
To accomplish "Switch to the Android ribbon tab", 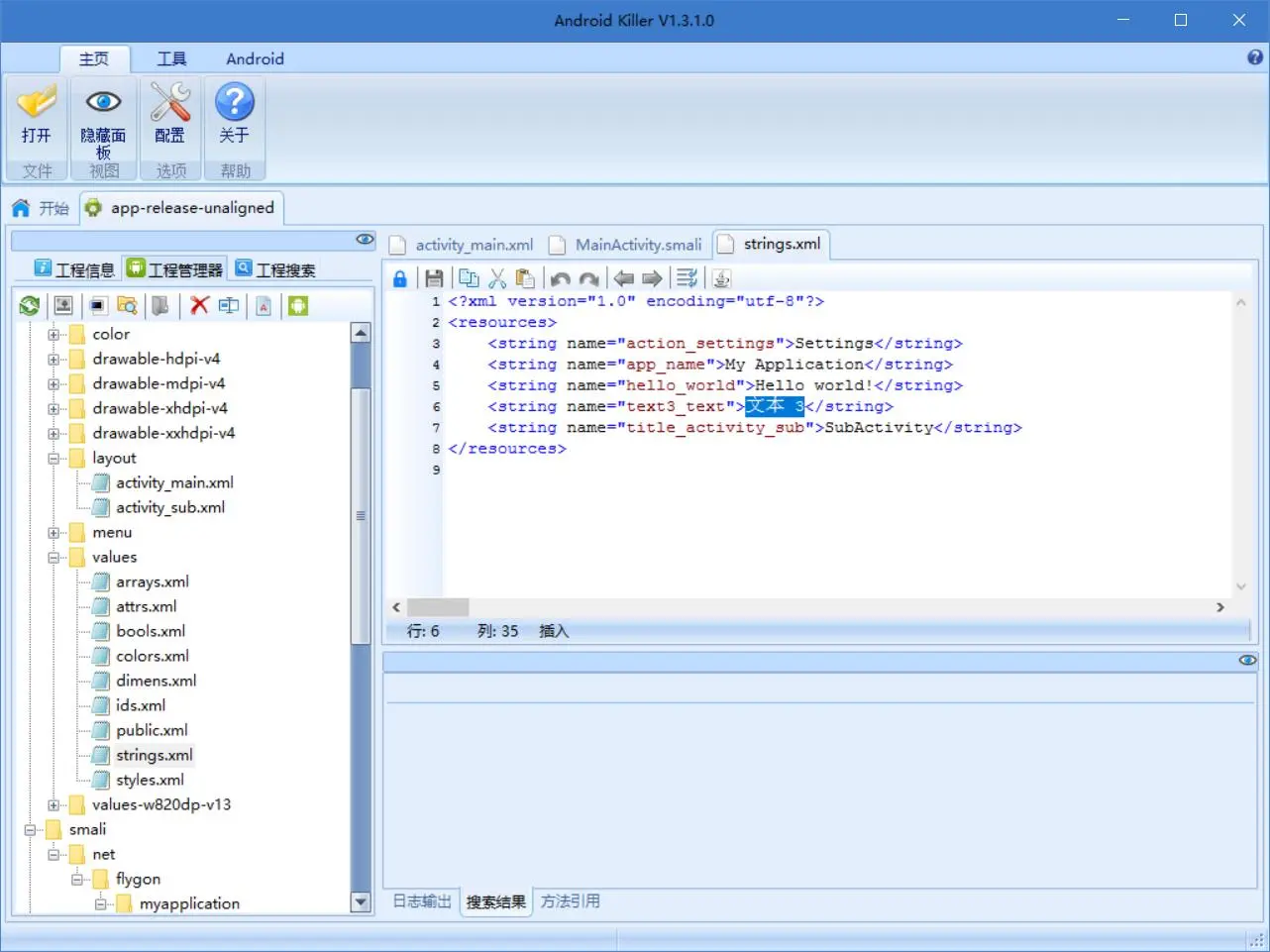I will pos(255,59).
